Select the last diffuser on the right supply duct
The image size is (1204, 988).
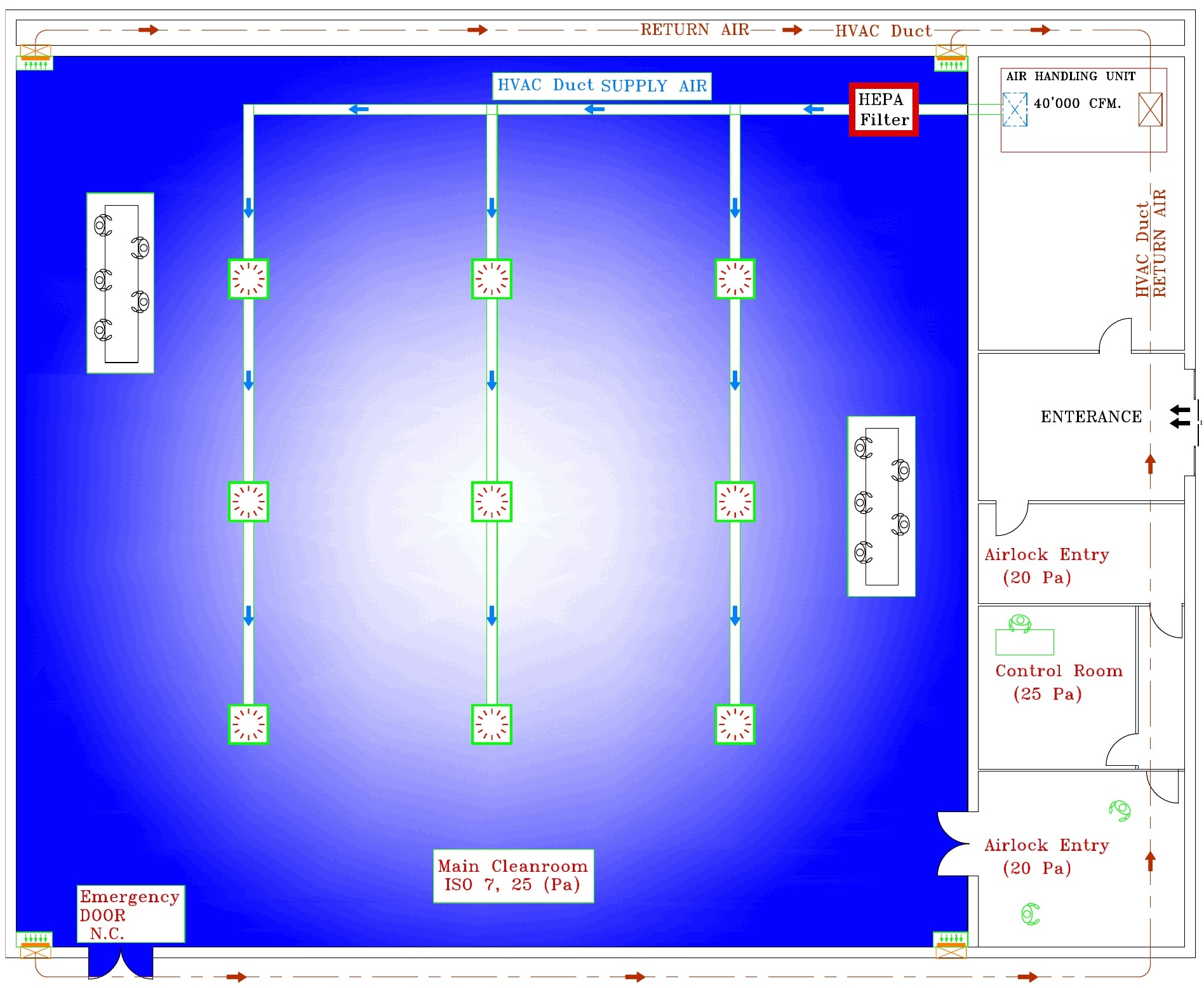[x=735, y=724]
